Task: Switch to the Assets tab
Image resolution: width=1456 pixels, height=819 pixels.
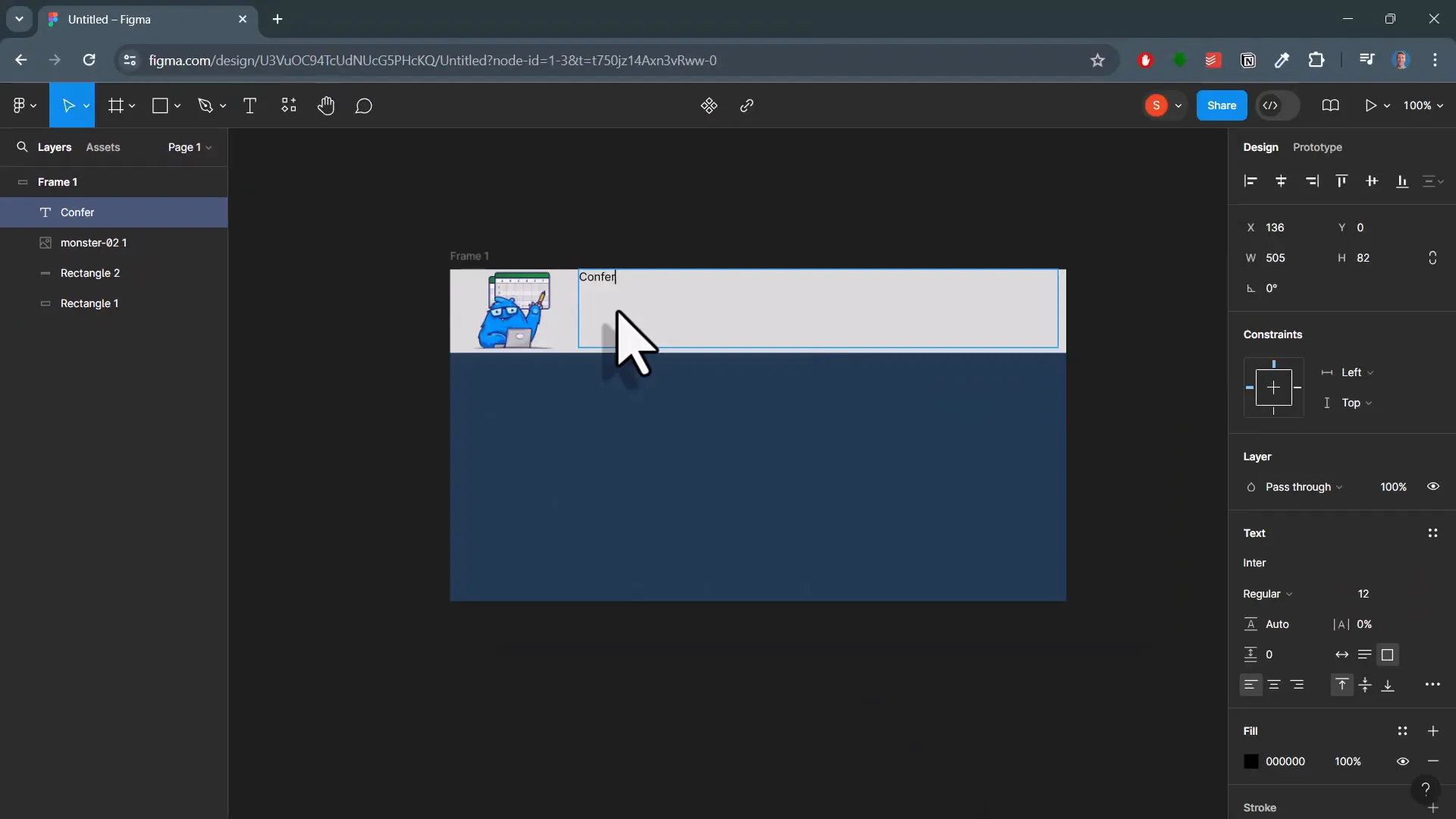Action: [103, 147]
